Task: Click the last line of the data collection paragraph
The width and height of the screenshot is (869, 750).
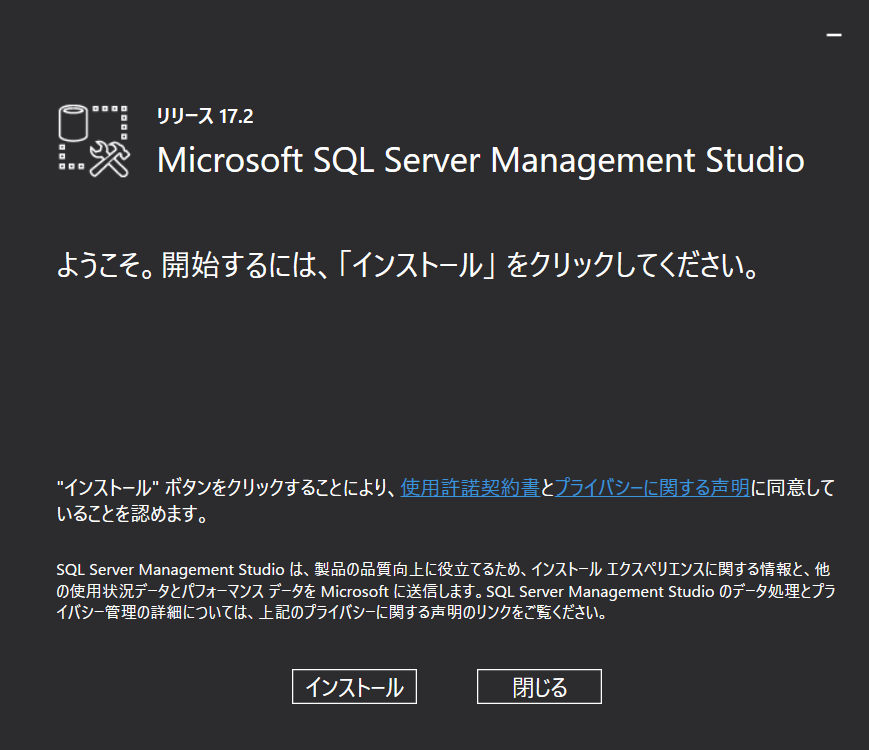Action: (x=331, y=613)
